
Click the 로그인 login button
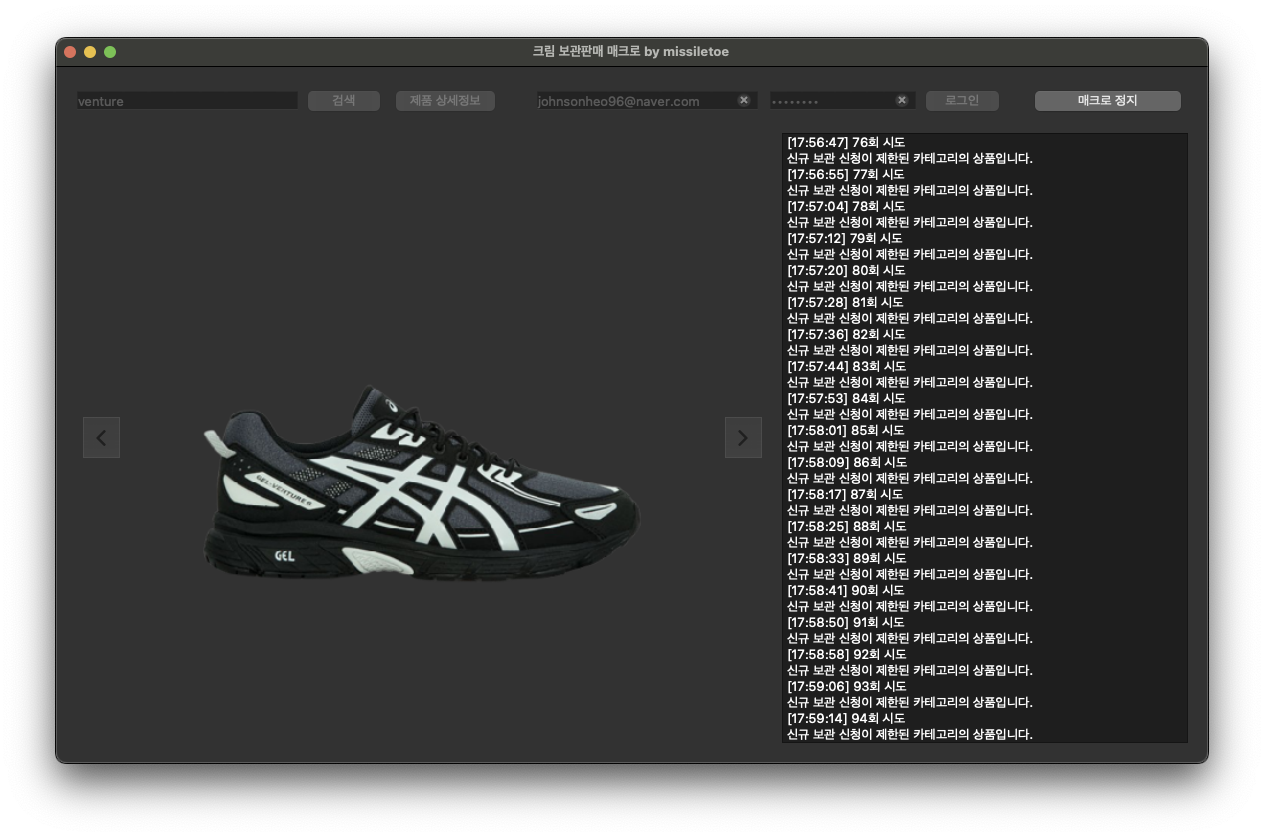(x=962, y=101)
